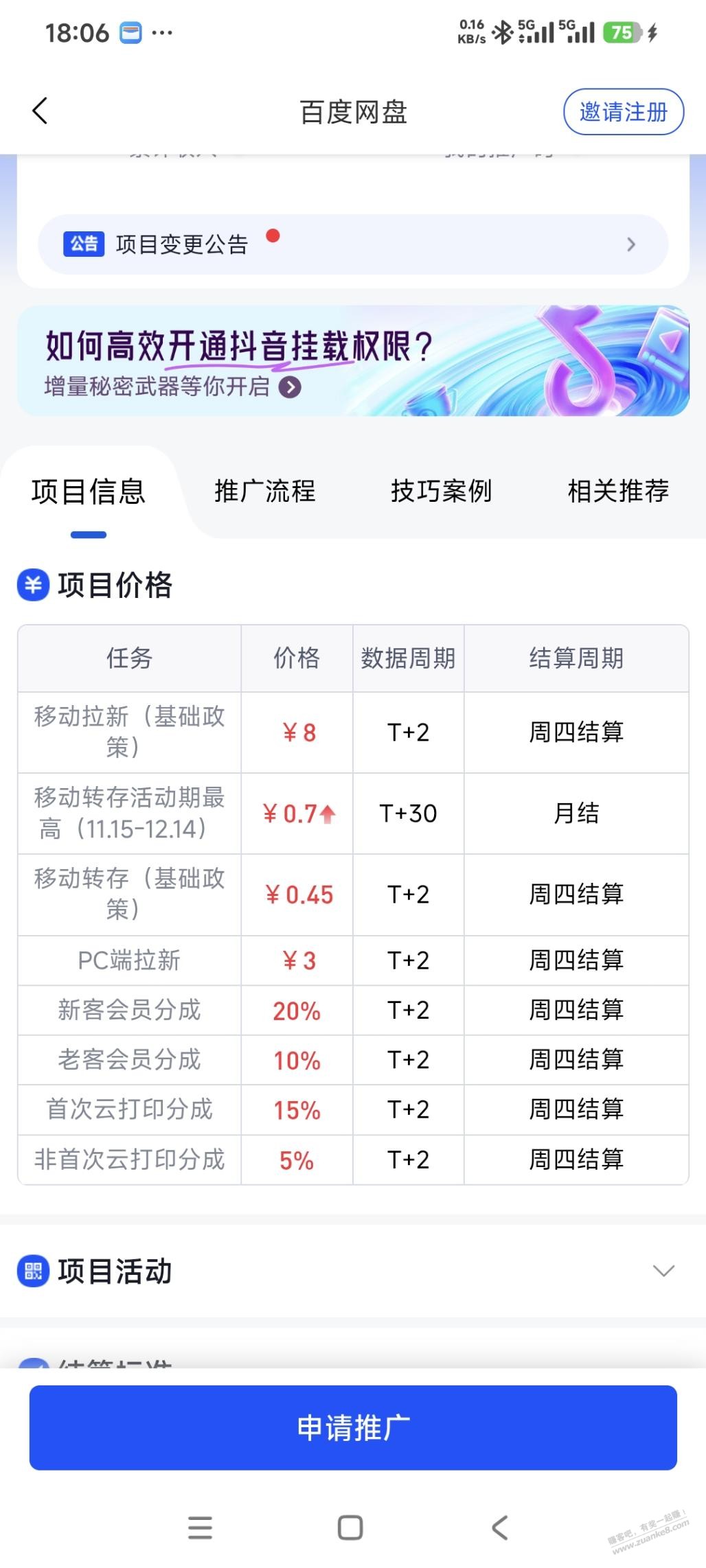Tap the blue 公告 badge icon
Viewport: 706px width, 1568px height.
click(x=84, y=244)
